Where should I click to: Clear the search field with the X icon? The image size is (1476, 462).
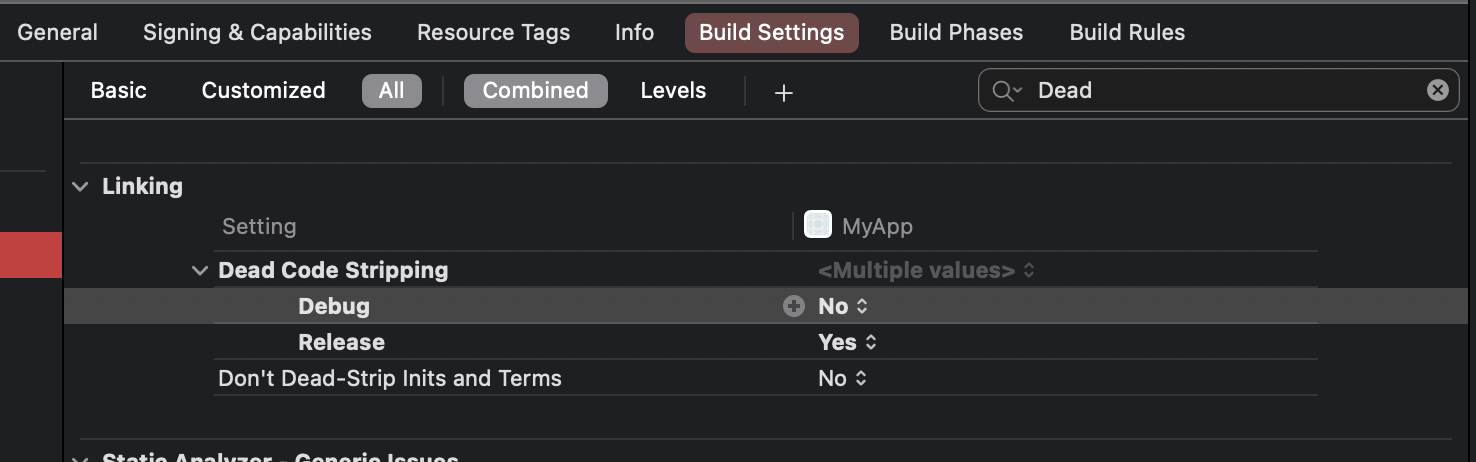pos(1437,90)
